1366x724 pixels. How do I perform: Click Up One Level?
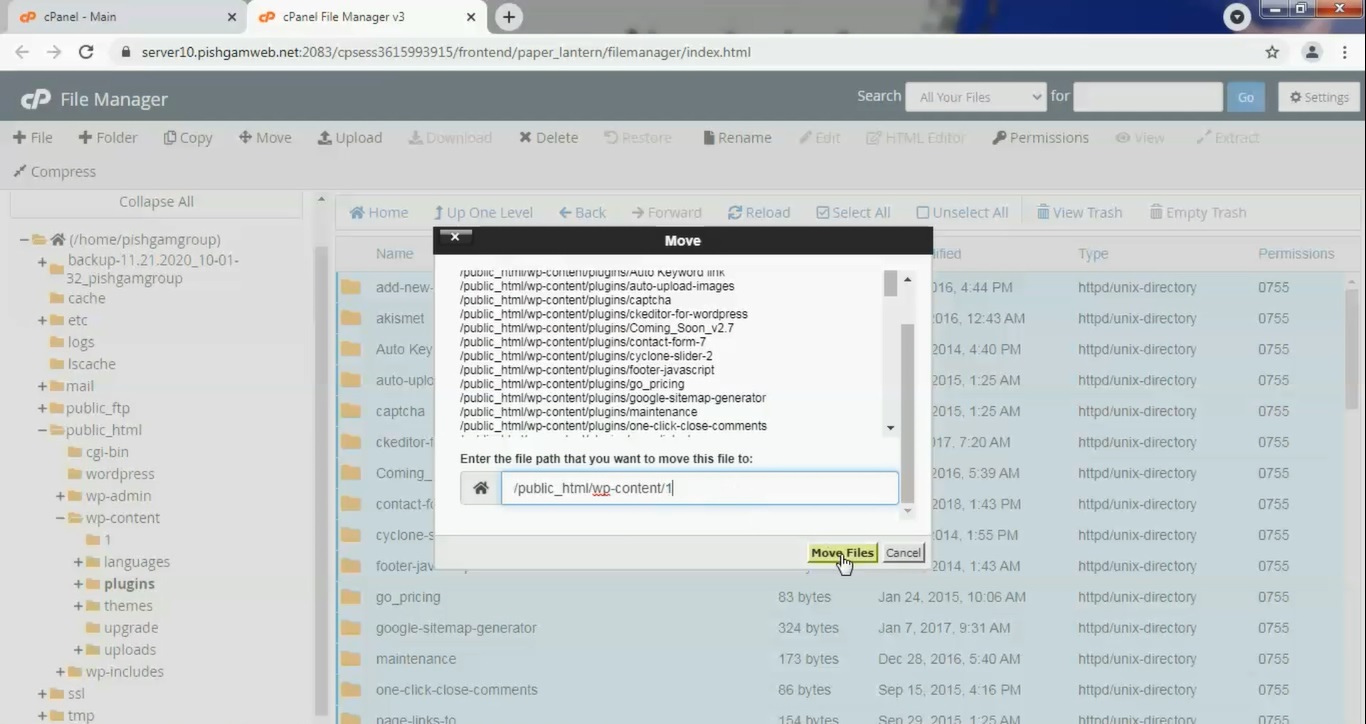coord(483,212)
